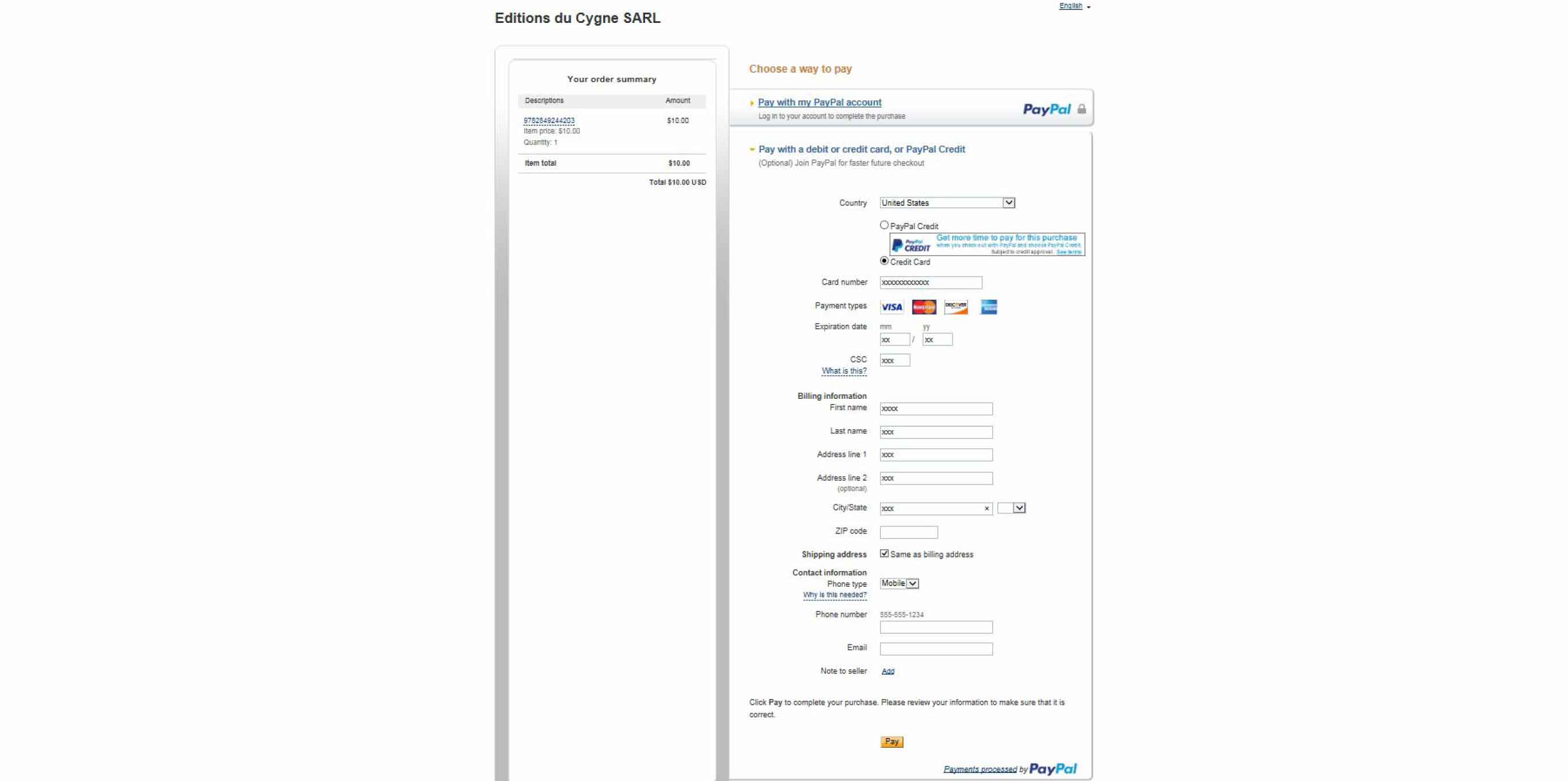Click the PayPal Credit banner logo
The width and height of the screenshot is (1568, 781).
tap(911, 246)
